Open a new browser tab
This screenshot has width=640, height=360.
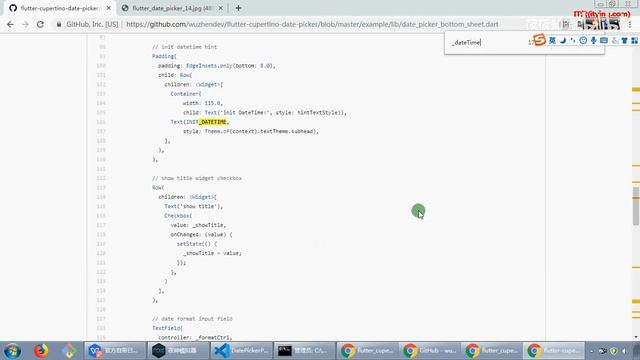(x=238, y=8)
